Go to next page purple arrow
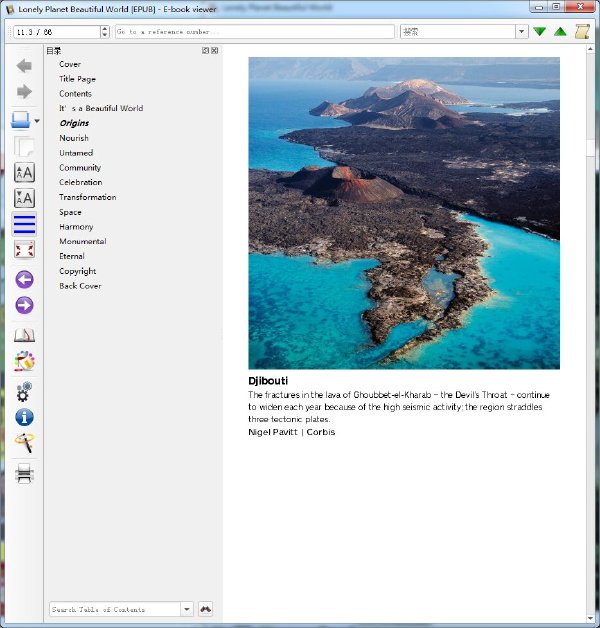The height and width of the screenshot is (628, 600). click(x=24, y=305)
